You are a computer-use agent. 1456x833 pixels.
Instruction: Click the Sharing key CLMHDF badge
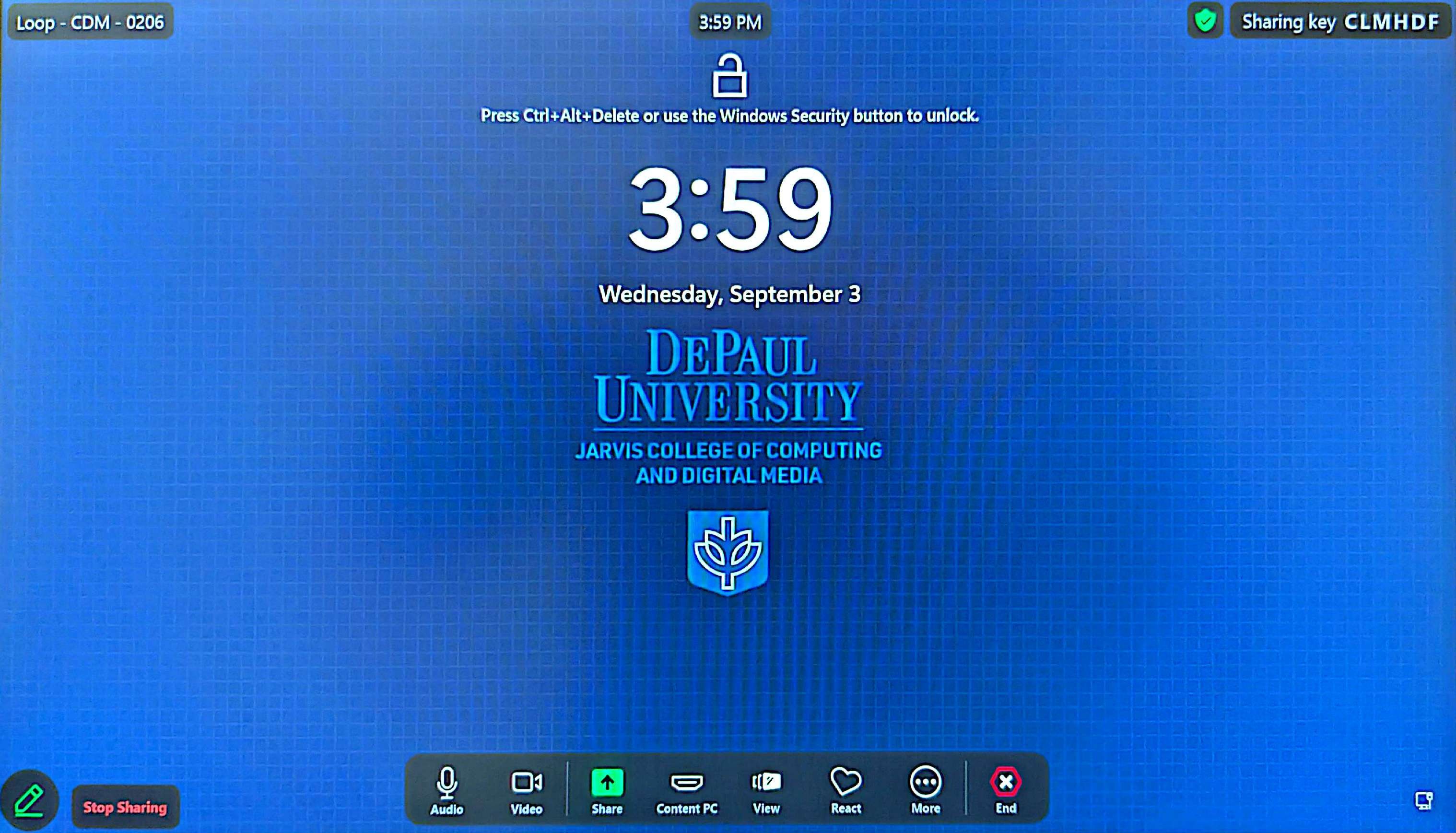pos(1340,22)
